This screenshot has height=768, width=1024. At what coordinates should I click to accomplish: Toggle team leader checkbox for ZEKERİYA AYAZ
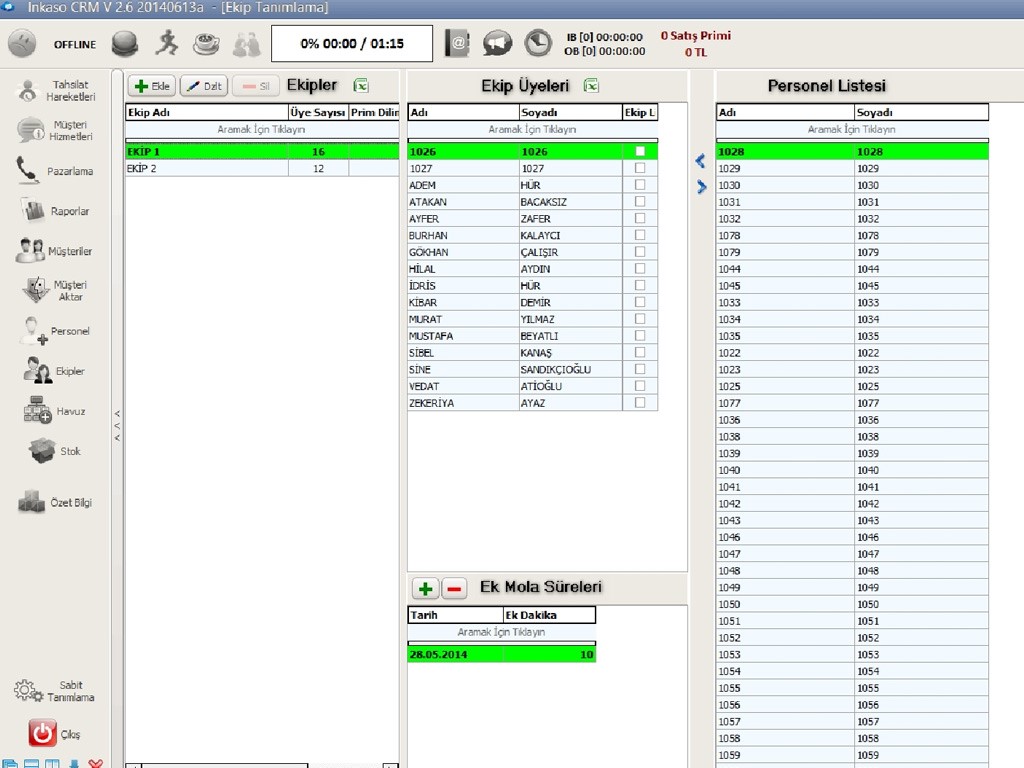[x=640, y=403]
